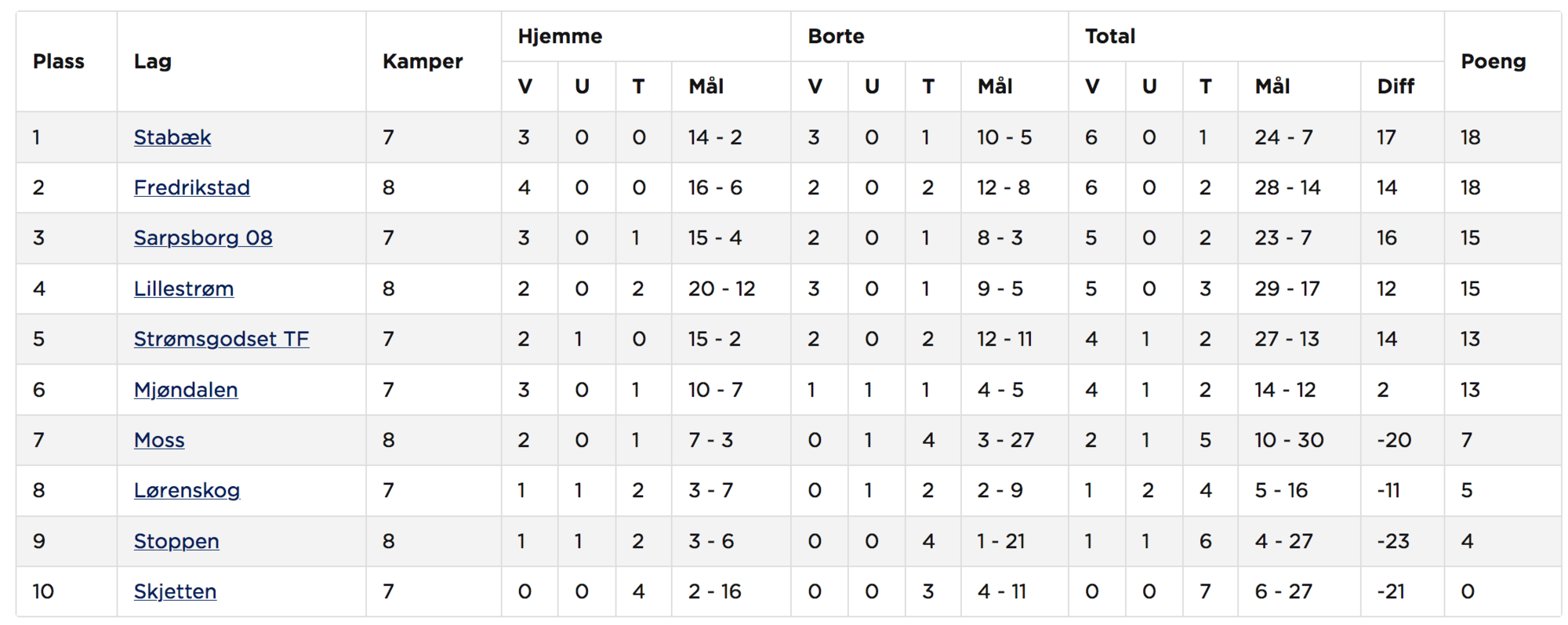The image size is (1568, 625).
Task: Open the Stoppen team link
Action: point(176,541)
